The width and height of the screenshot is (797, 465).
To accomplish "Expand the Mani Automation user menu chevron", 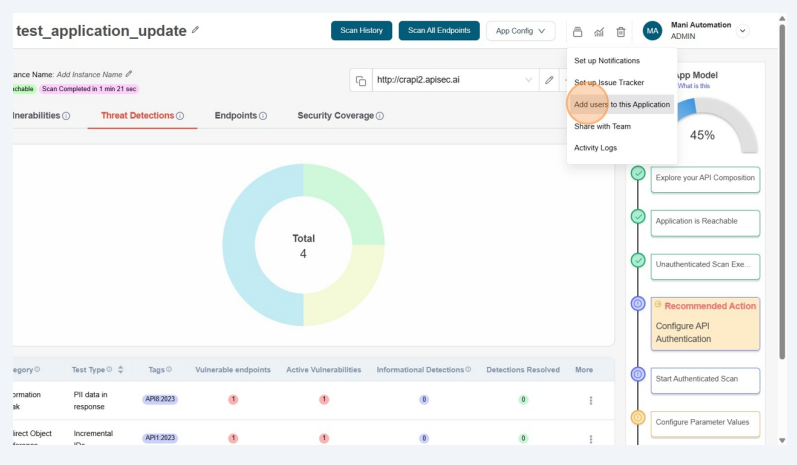I will coord(742,31).
